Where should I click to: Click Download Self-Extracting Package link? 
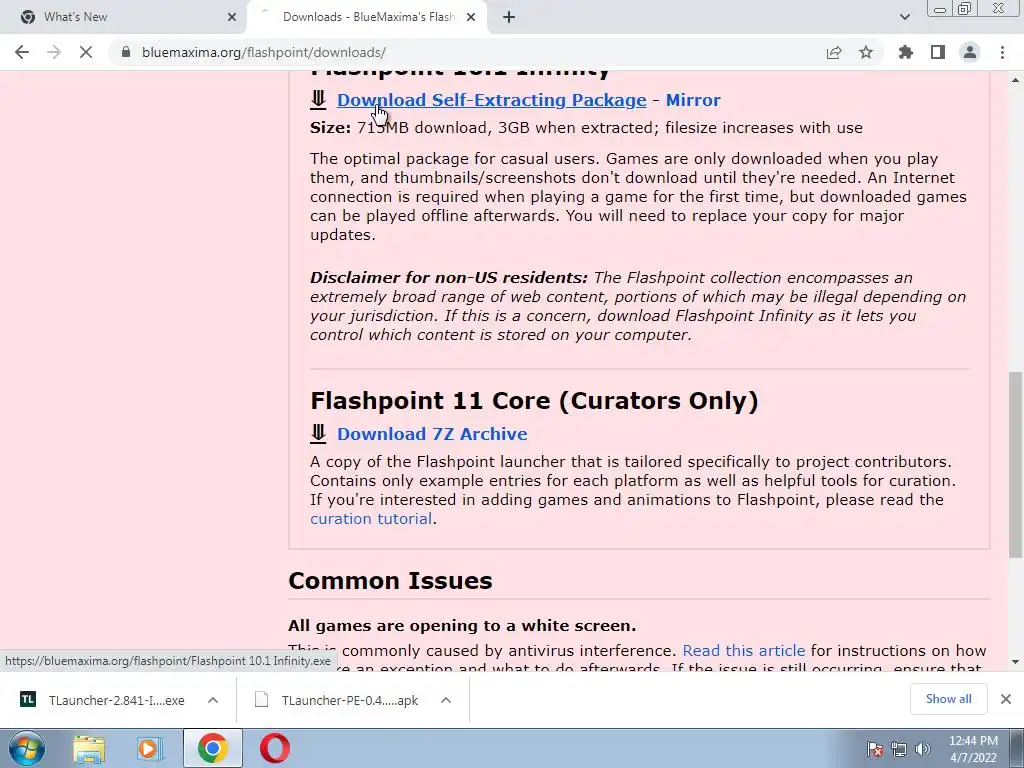(x=491, y=100)
